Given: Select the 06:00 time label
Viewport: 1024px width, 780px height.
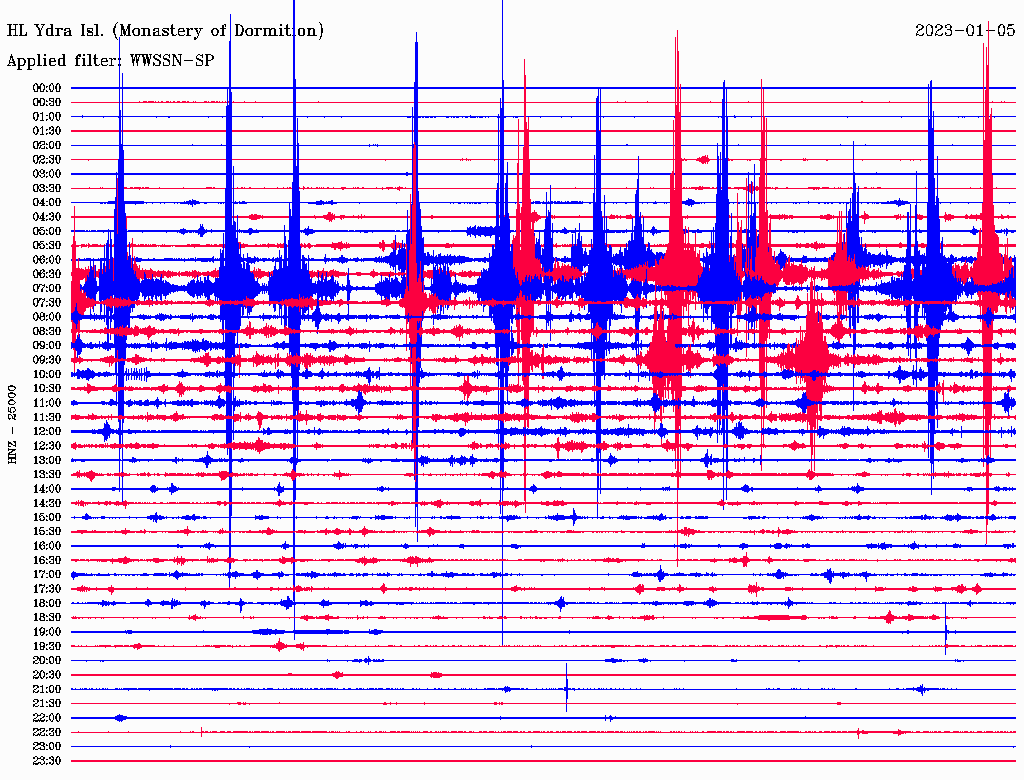Looking at the screenshot, I should click(47, 260).
